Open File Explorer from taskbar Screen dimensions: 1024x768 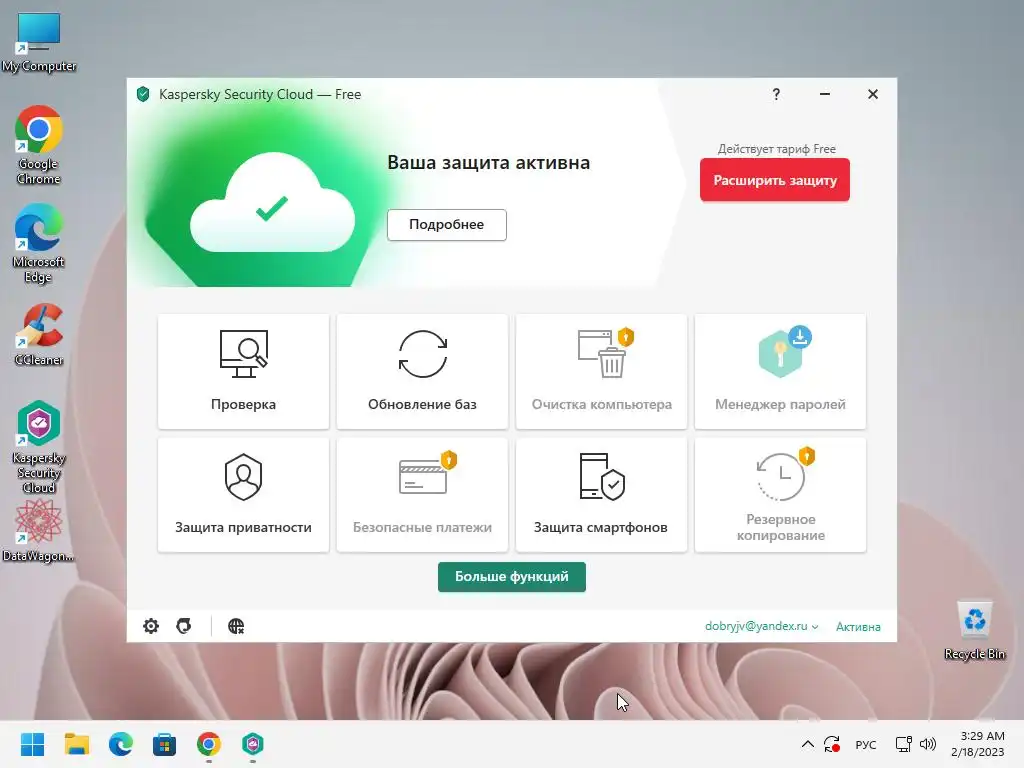(x=76, y=744)
